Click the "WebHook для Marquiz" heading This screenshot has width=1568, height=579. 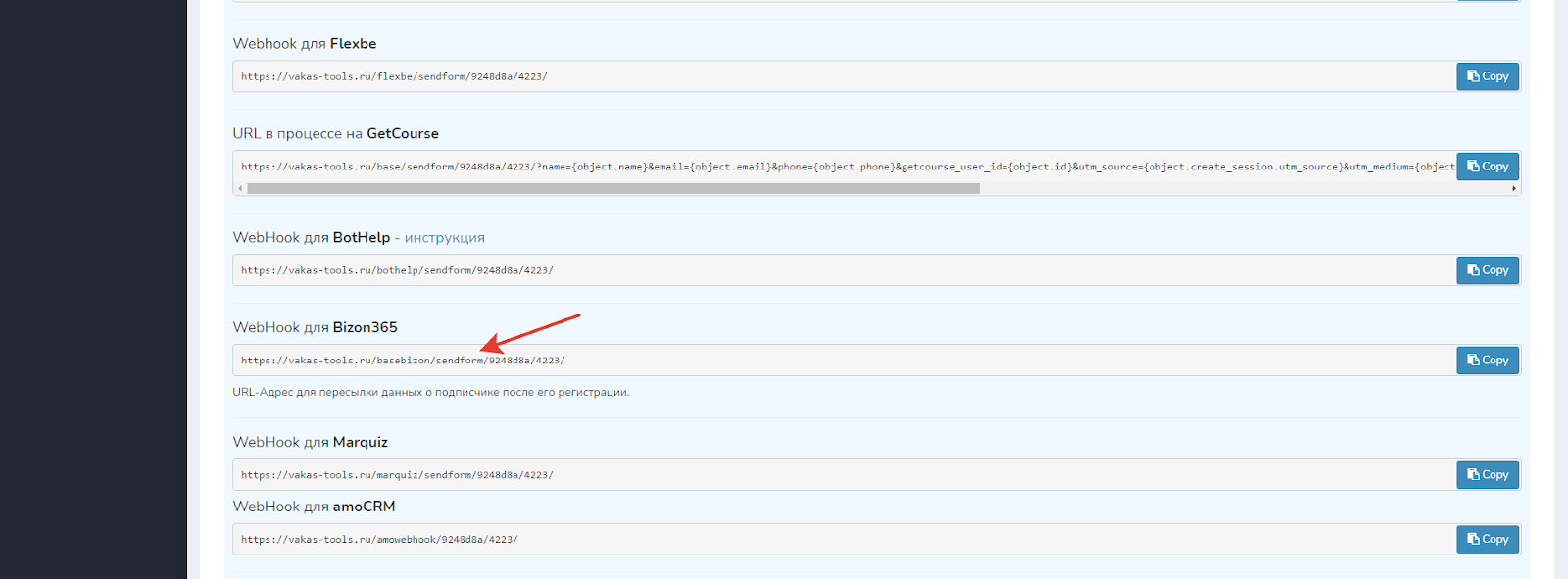(310, 442)
